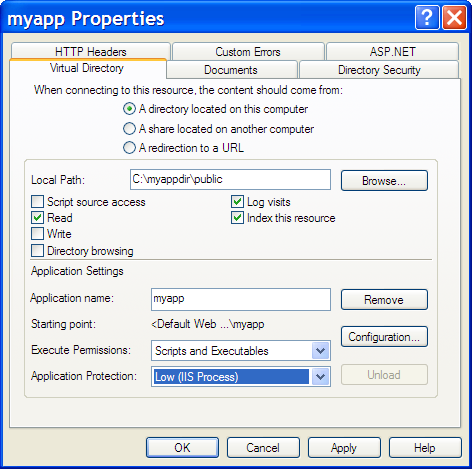
Task: Click the Cancel button
Action: coord(263,448)
